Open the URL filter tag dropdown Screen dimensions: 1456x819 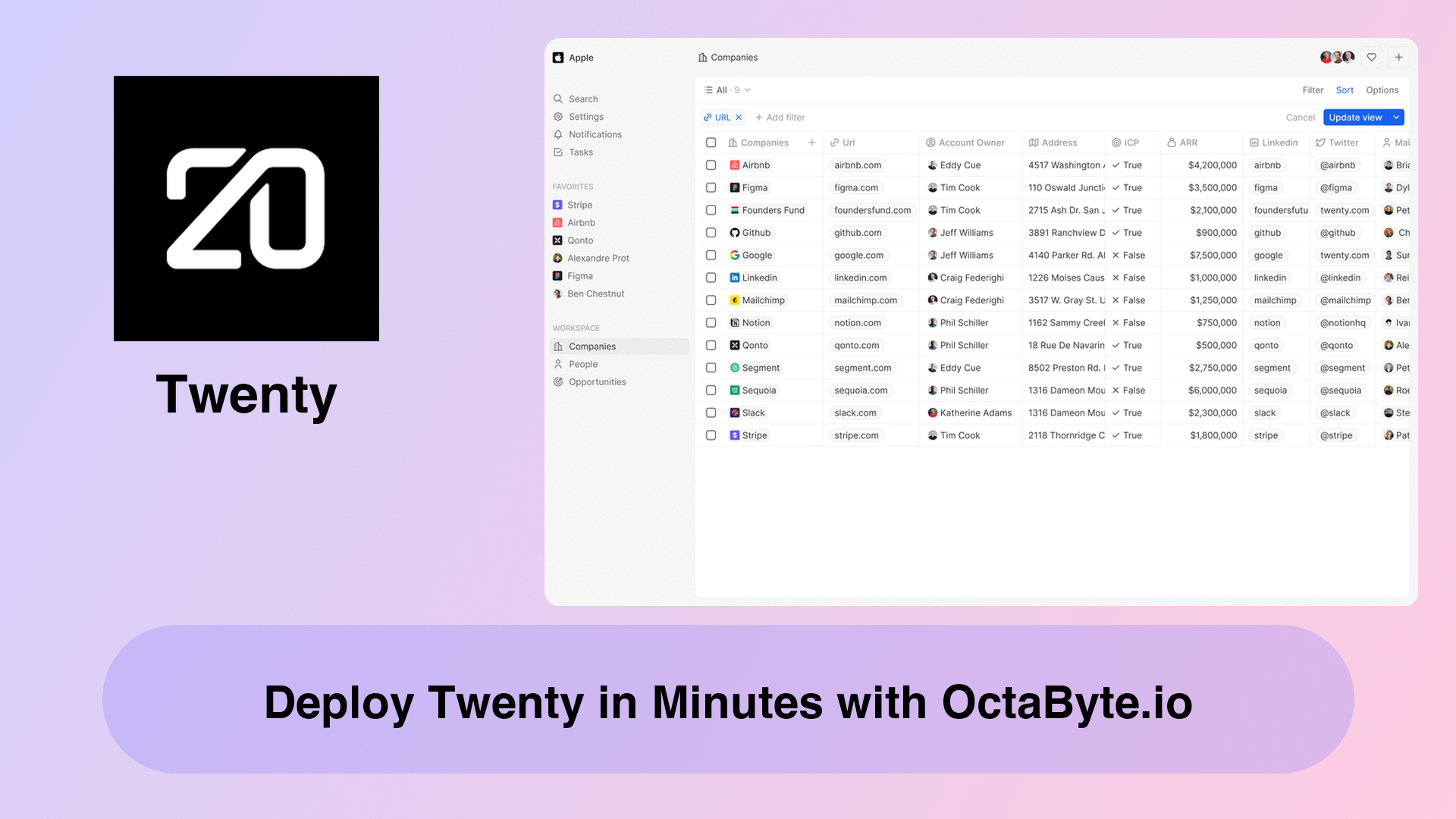pyautogui.click(x=718, y=117)
